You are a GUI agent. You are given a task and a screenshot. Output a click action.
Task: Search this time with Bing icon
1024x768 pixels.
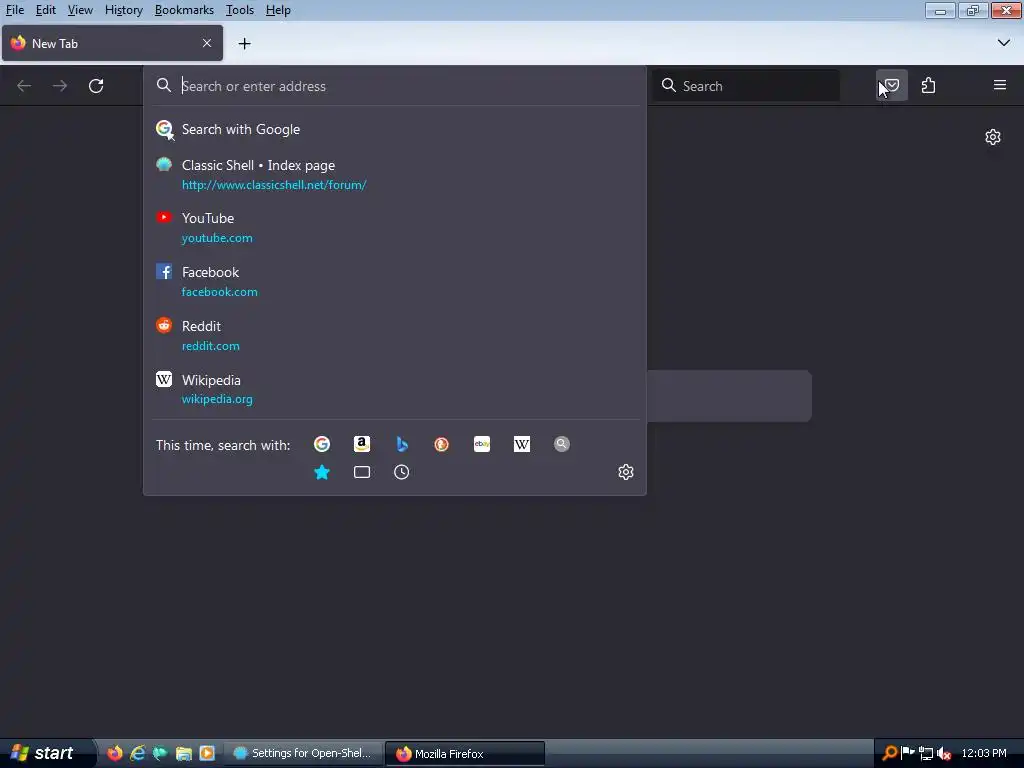pos(402,444)
